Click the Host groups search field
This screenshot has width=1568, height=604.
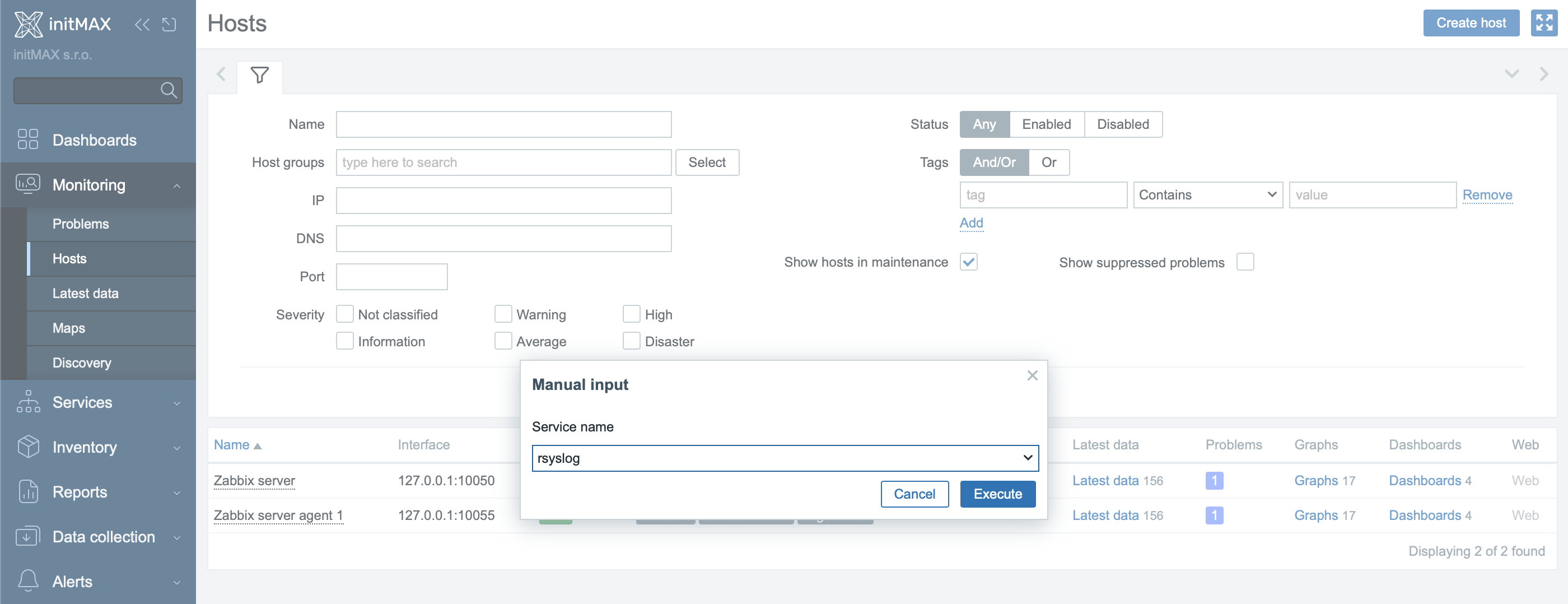point(503,162)
